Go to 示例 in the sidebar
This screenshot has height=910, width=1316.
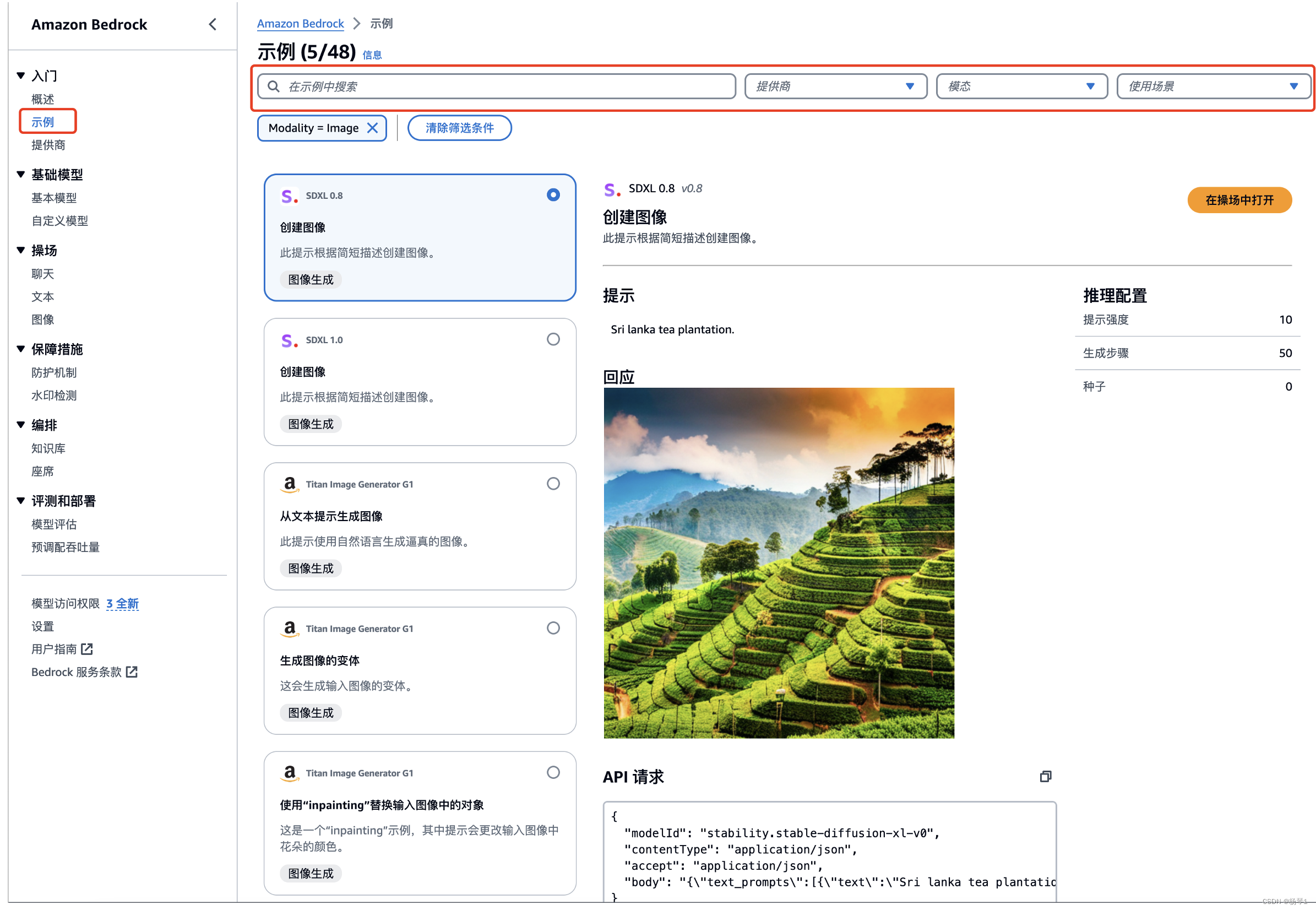43,121
